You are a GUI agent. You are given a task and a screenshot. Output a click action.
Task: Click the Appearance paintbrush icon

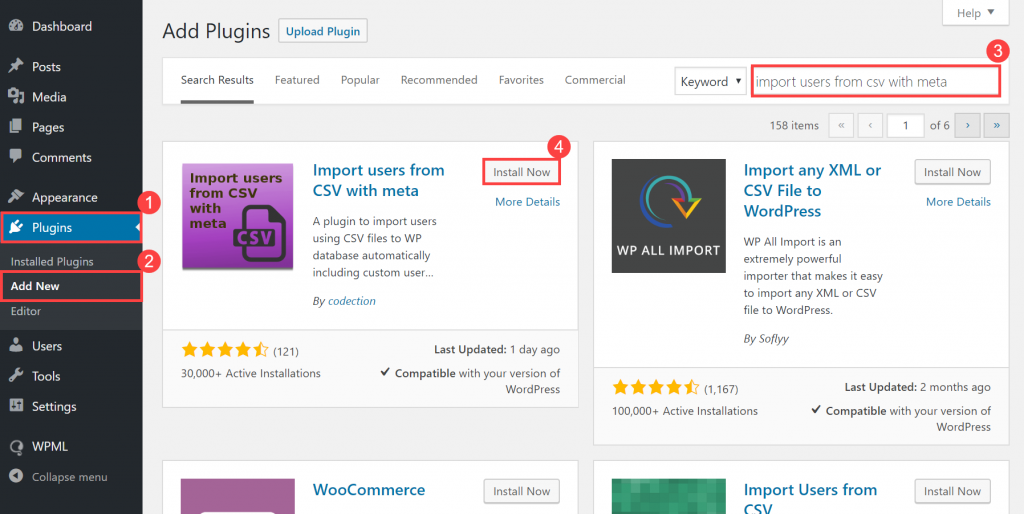pyautogui.click(x=16, y=197)
